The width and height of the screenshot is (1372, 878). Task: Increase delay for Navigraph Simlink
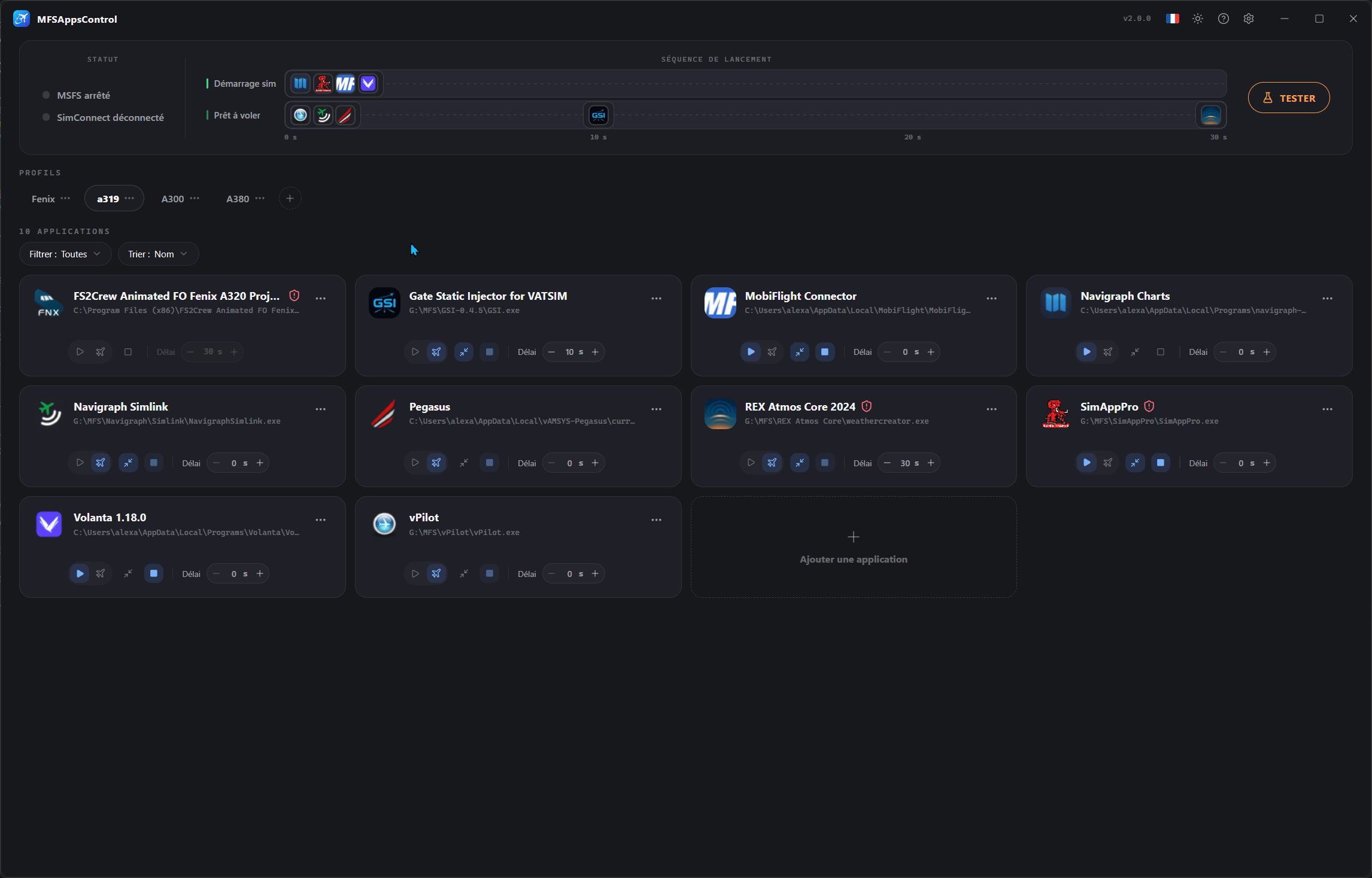[x=260, y=463]
